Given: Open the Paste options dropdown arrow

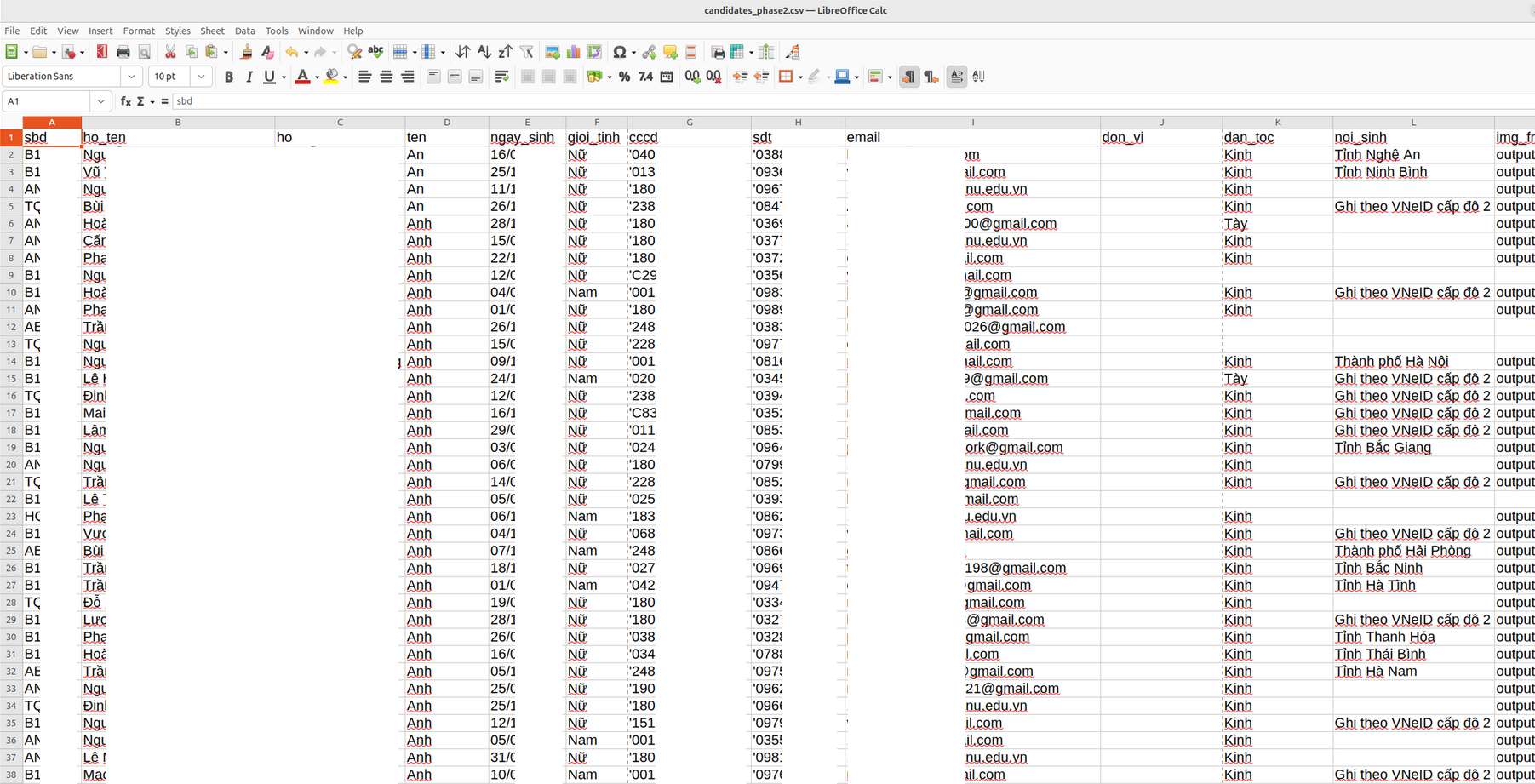Looking at the screenshot, I should pos(226,52).
